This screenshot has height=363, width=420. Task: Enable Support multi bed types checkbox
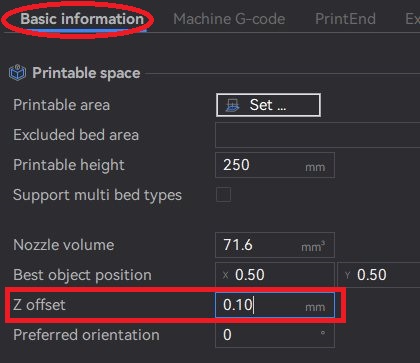tap(223, 195)
